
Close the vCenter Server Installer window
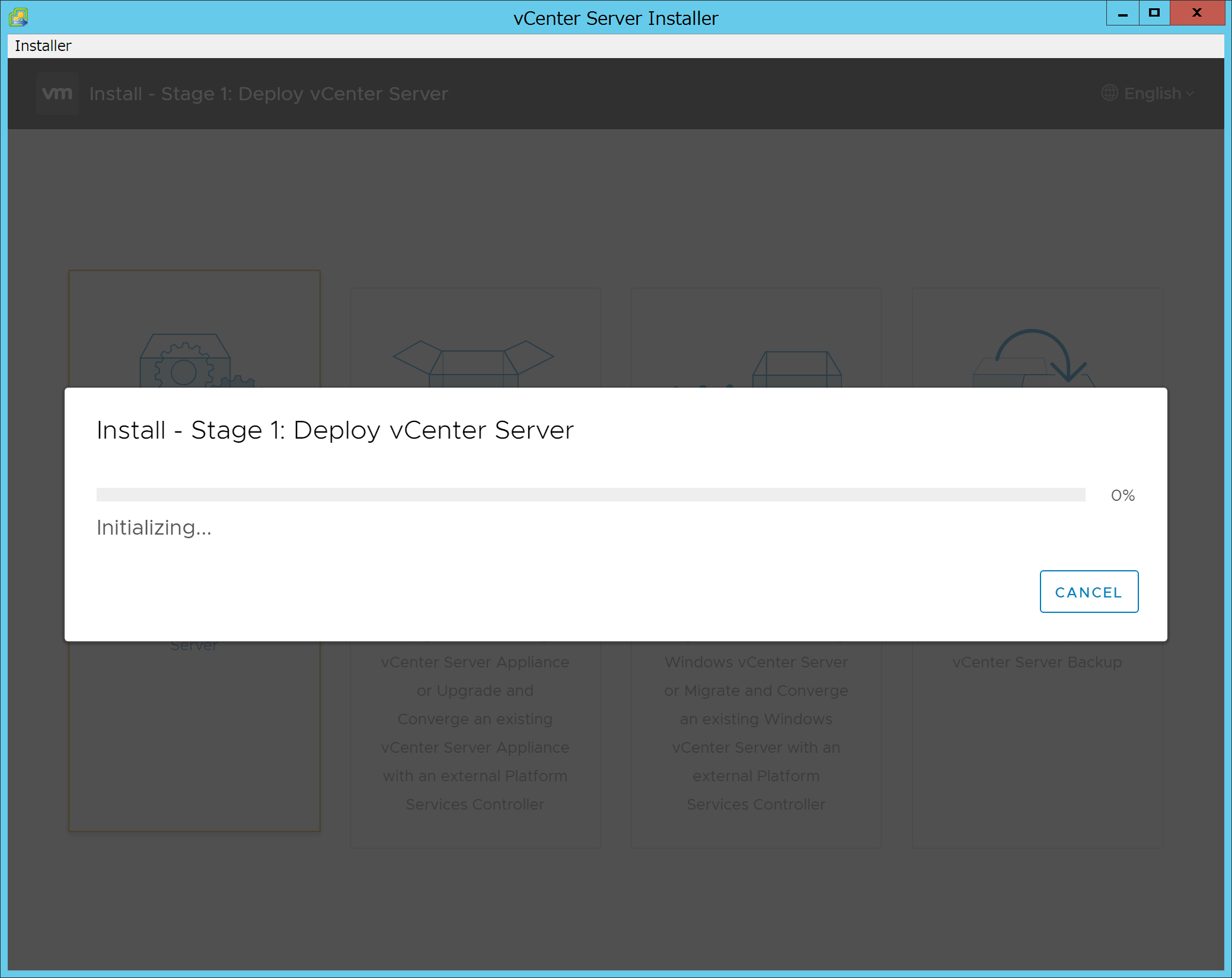click(1197, 13)
